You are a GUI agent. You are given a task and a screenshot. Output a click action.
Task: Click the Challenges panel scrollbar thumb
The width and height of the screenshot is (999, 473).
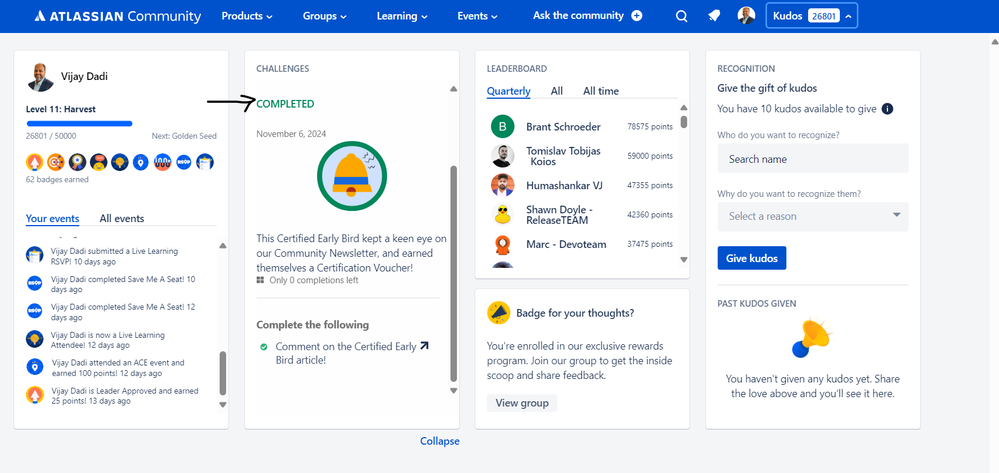coord(454,273)
